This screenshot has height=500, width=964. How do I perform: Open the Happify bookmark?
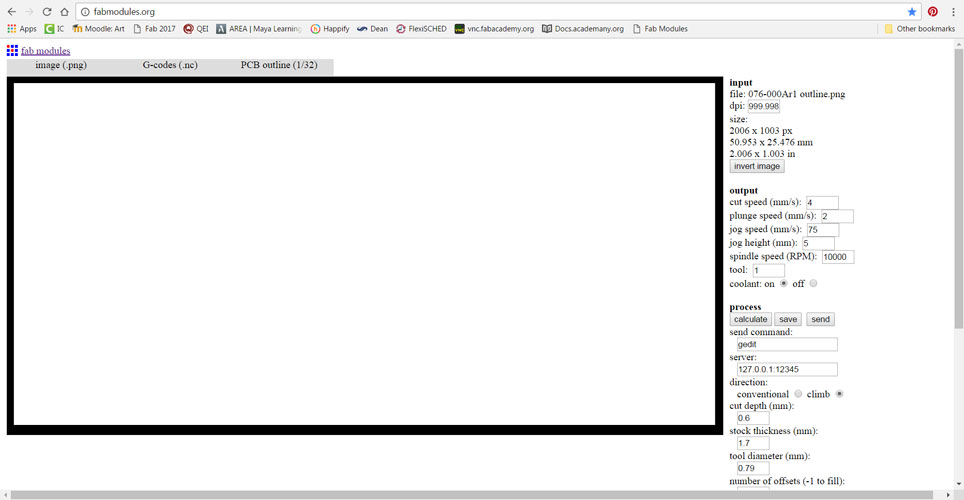330,29
